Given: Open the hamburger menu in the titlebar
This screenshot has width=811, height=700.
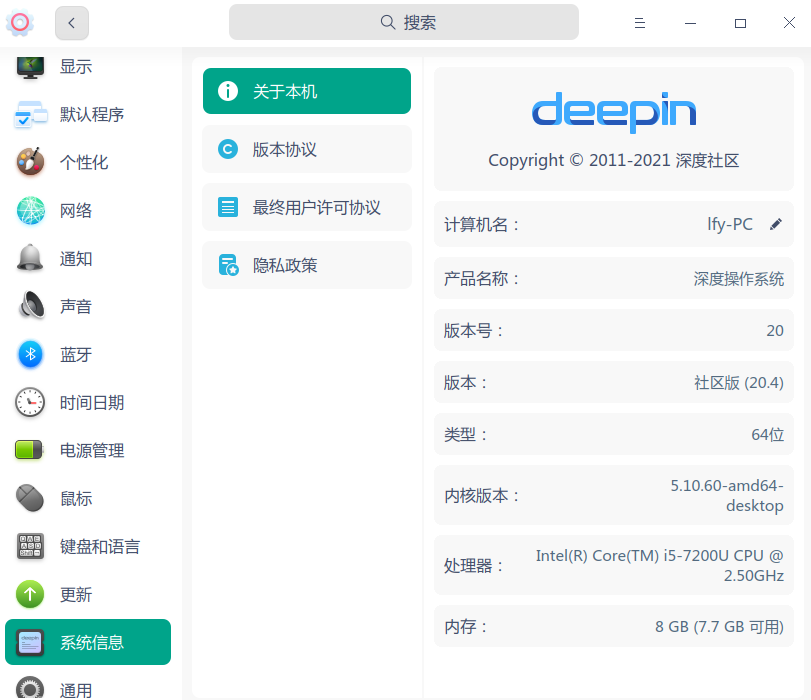Looking at the screenshot, I should click(x=639, y=22).
